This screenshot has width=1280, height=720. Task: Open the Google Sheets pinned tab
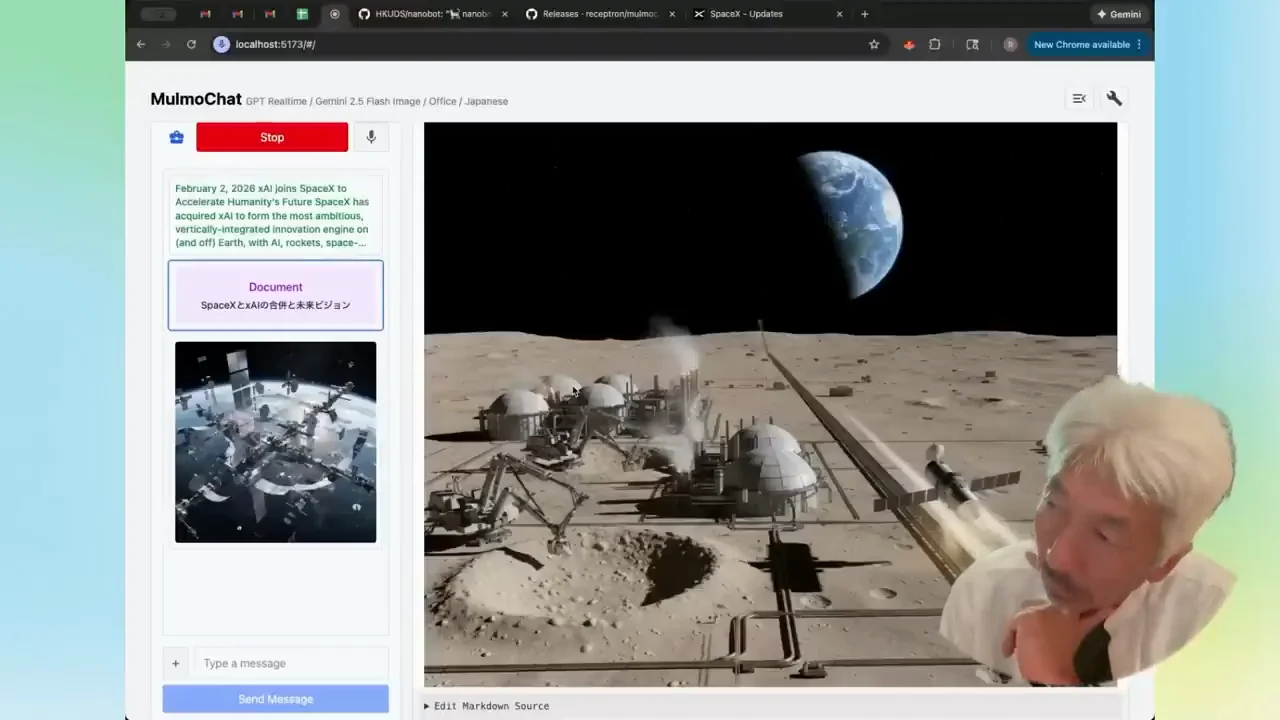(302, 14)
